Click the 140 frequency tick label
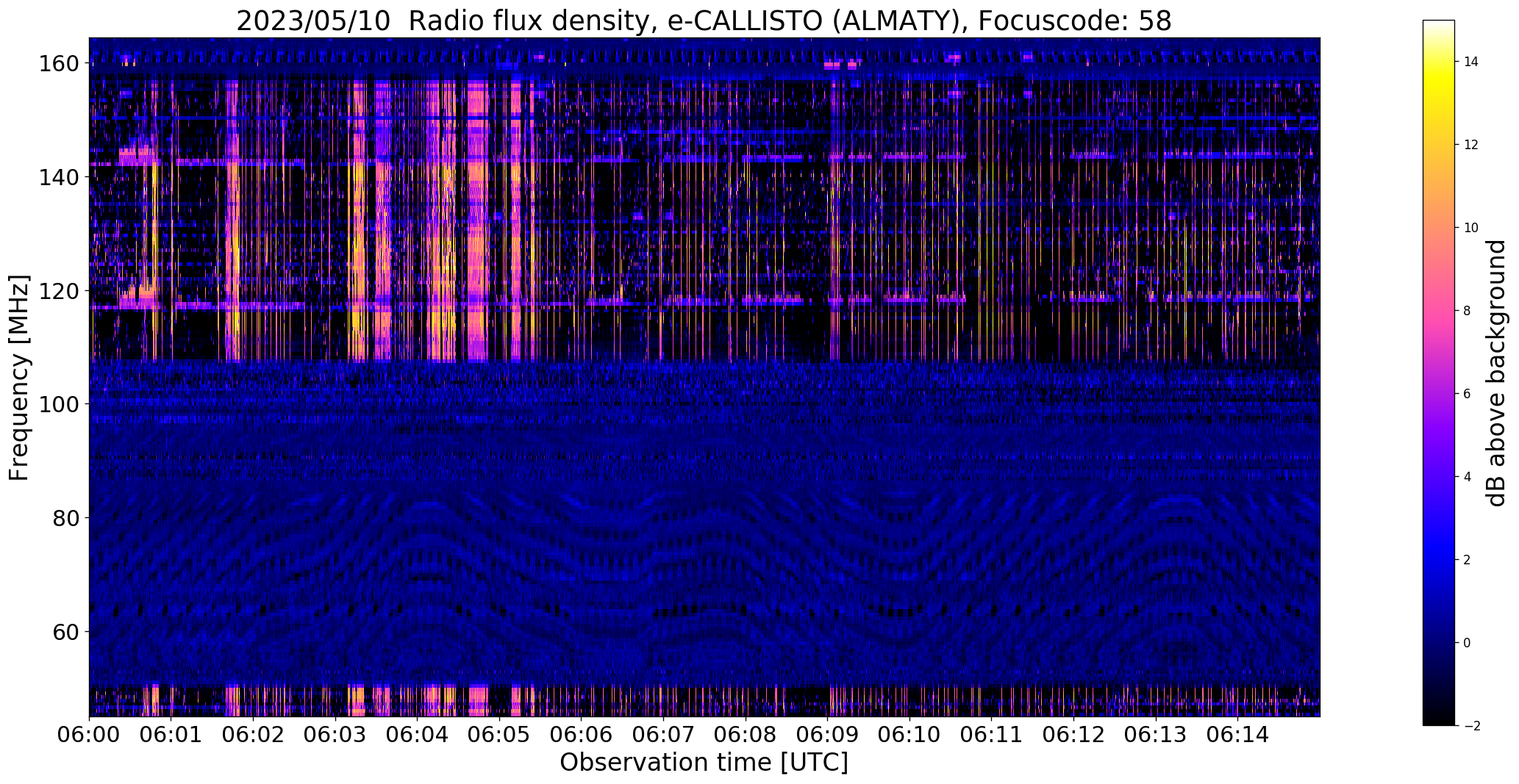The image size is (1519, 784). pos(60,177)
